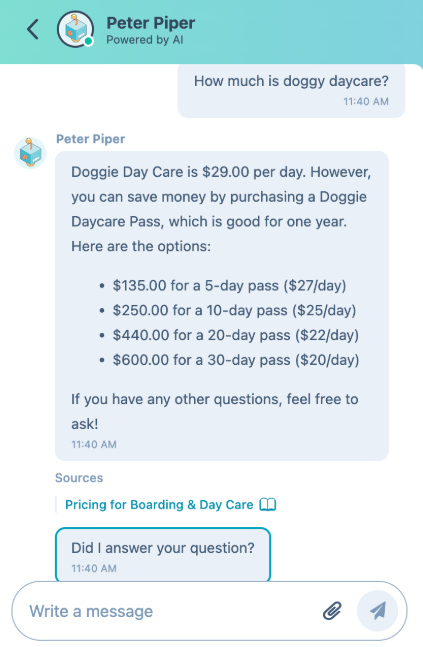The height and width of the screenshot is (647, 423).
Task: Click the 11:40 AM timestamp under the user question
Action: [366, 102]
